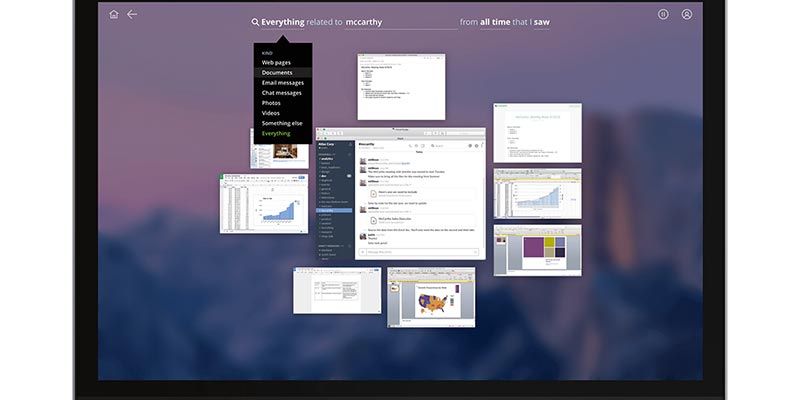Open the US map presentation thumbnail

(x=430, y=297)
